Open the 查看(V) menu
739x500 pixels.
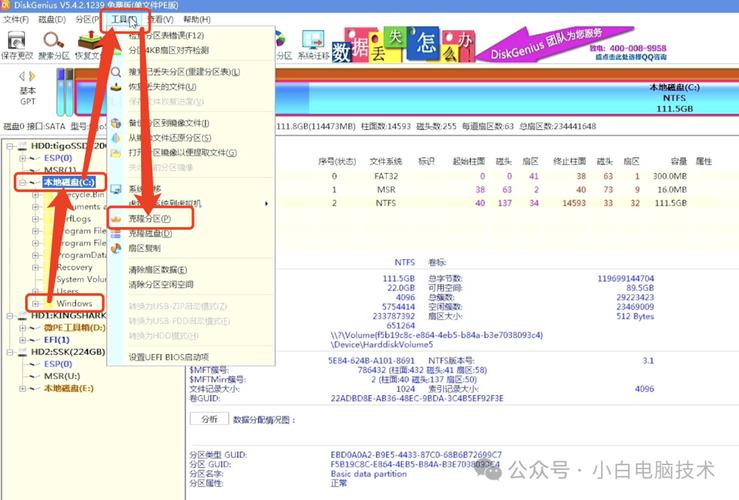click(161, 19)
